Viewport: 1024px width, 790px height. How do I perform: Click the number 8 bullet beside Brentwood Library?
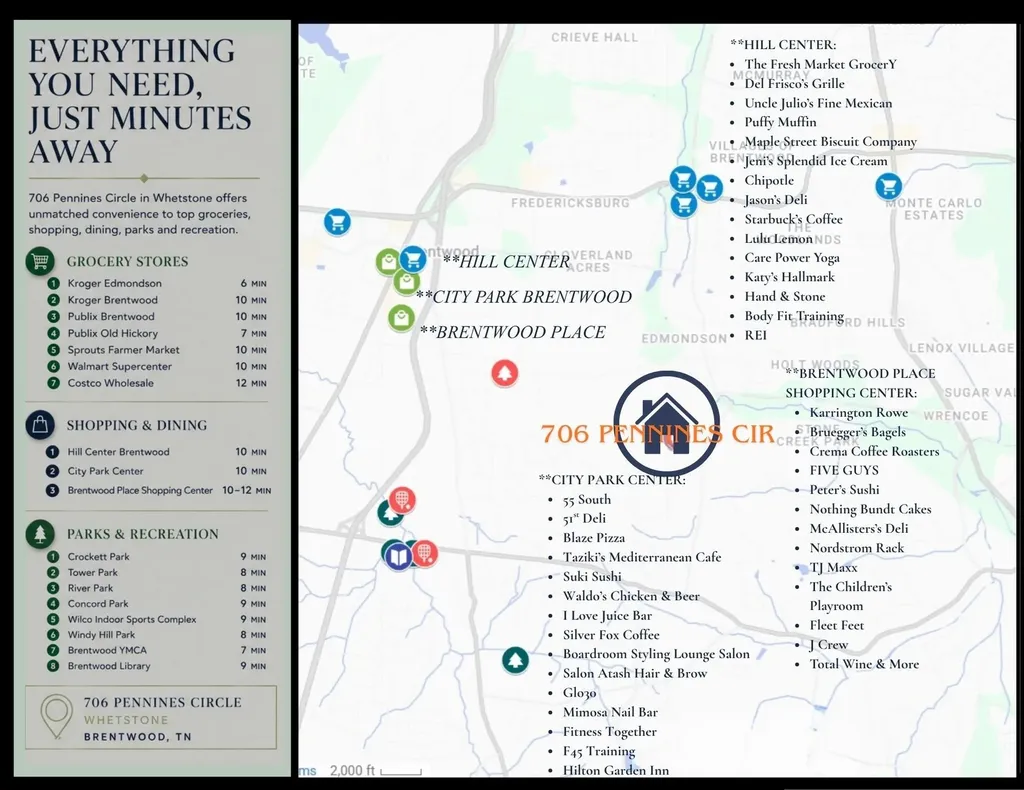pos(53,666)
